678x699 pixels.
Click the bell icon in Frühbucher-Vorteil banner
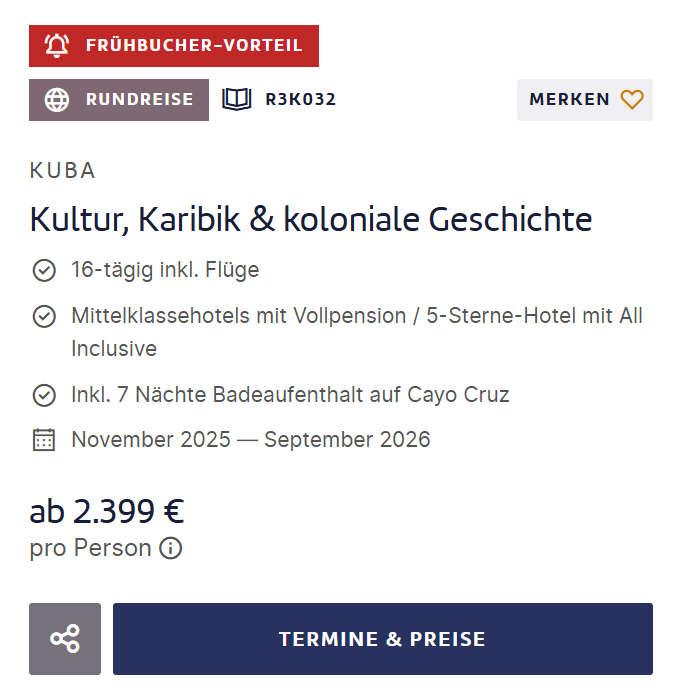coord(57,46)
